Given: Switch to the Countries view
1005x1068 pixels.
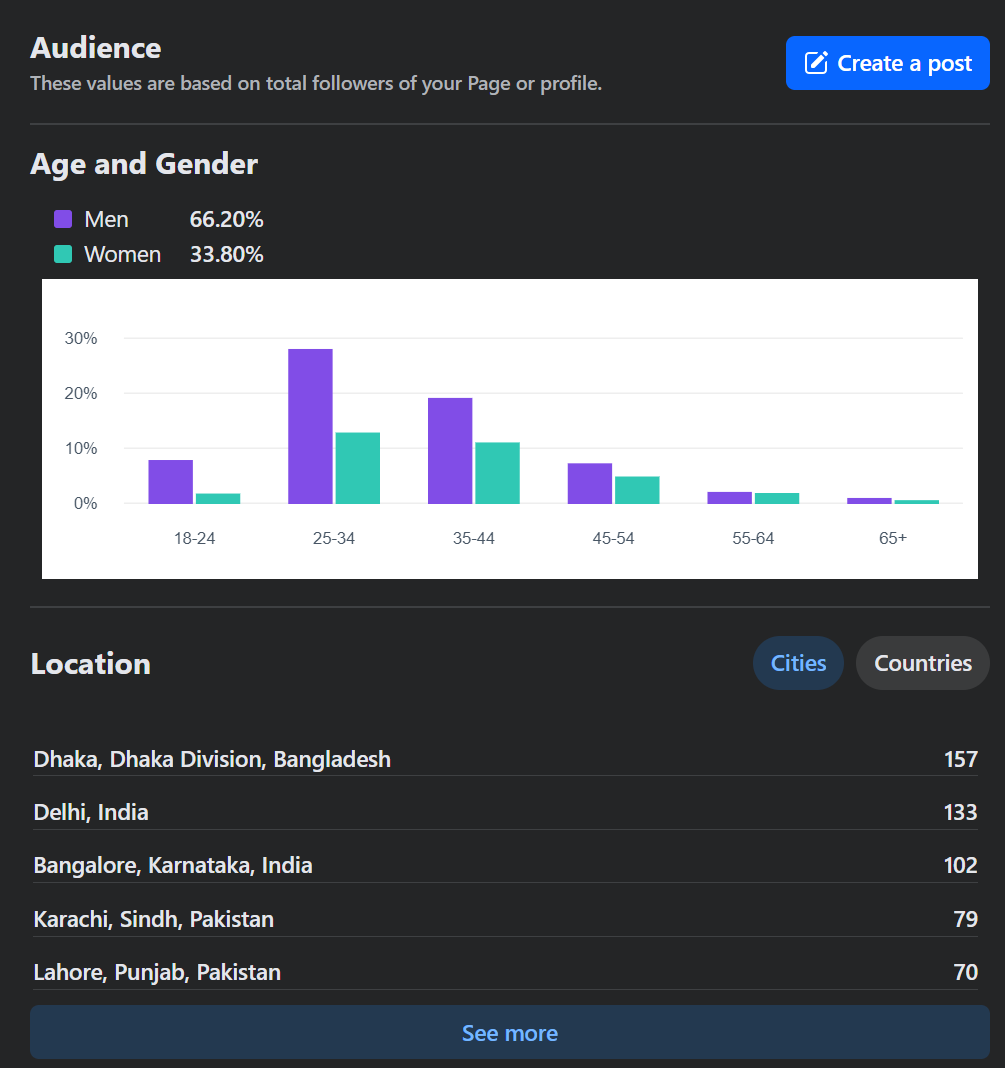Looking at the screenshot, I should coord(921,662).
